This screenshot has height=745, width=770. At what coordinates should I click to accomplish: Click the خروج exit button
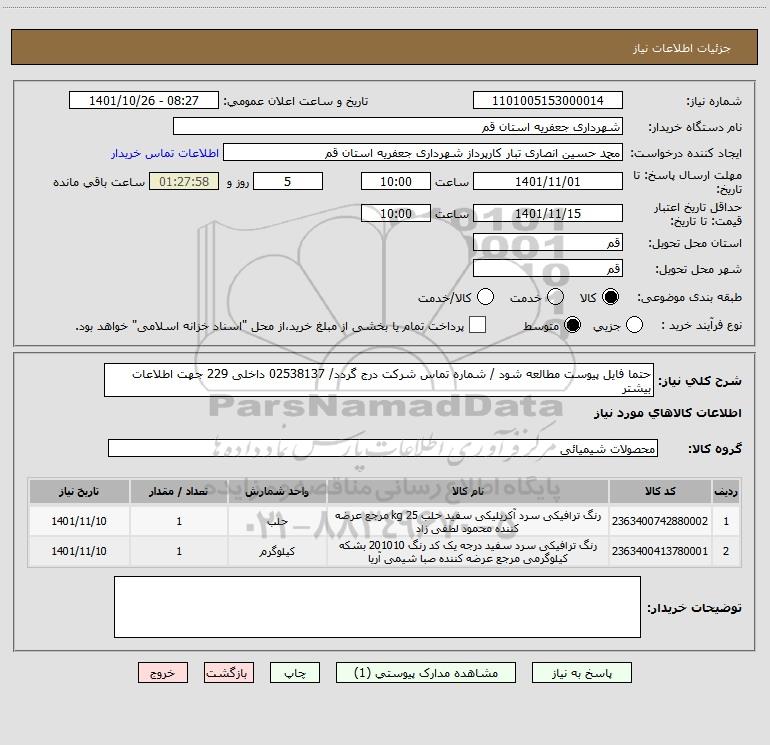click(x=163, y=673)
